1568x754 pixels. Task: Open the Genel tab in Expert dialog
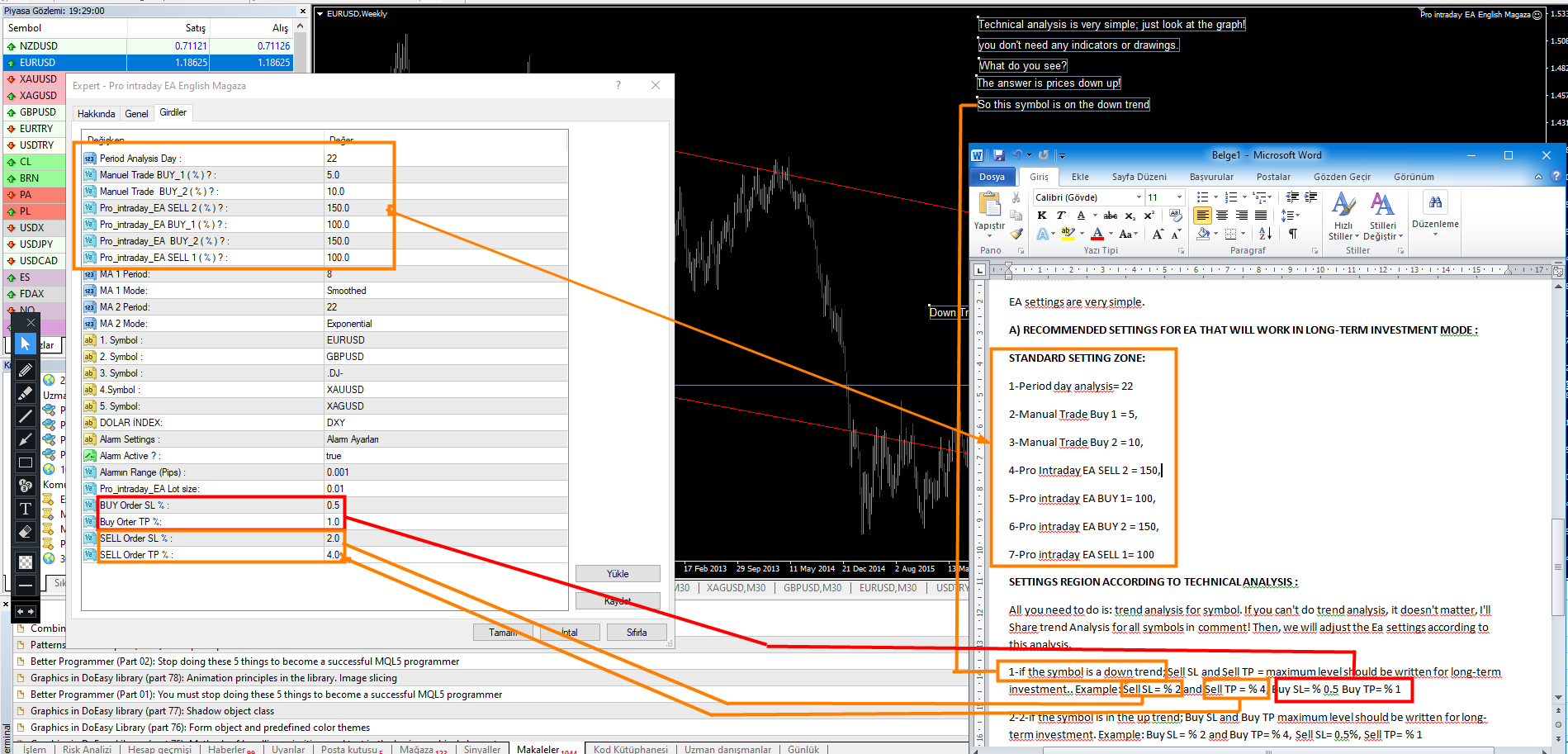[x=136, y=114]
